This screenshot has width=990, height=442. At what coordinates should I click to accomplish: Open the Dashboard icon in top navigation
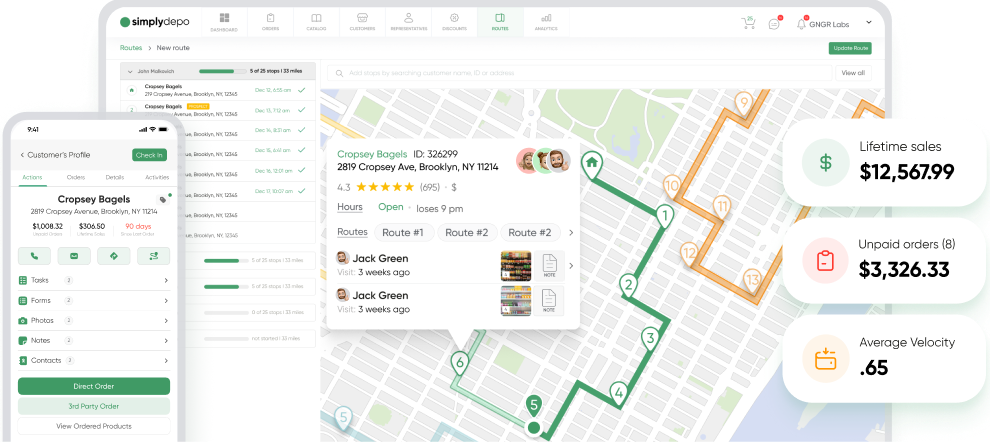(x=224, y=21)
